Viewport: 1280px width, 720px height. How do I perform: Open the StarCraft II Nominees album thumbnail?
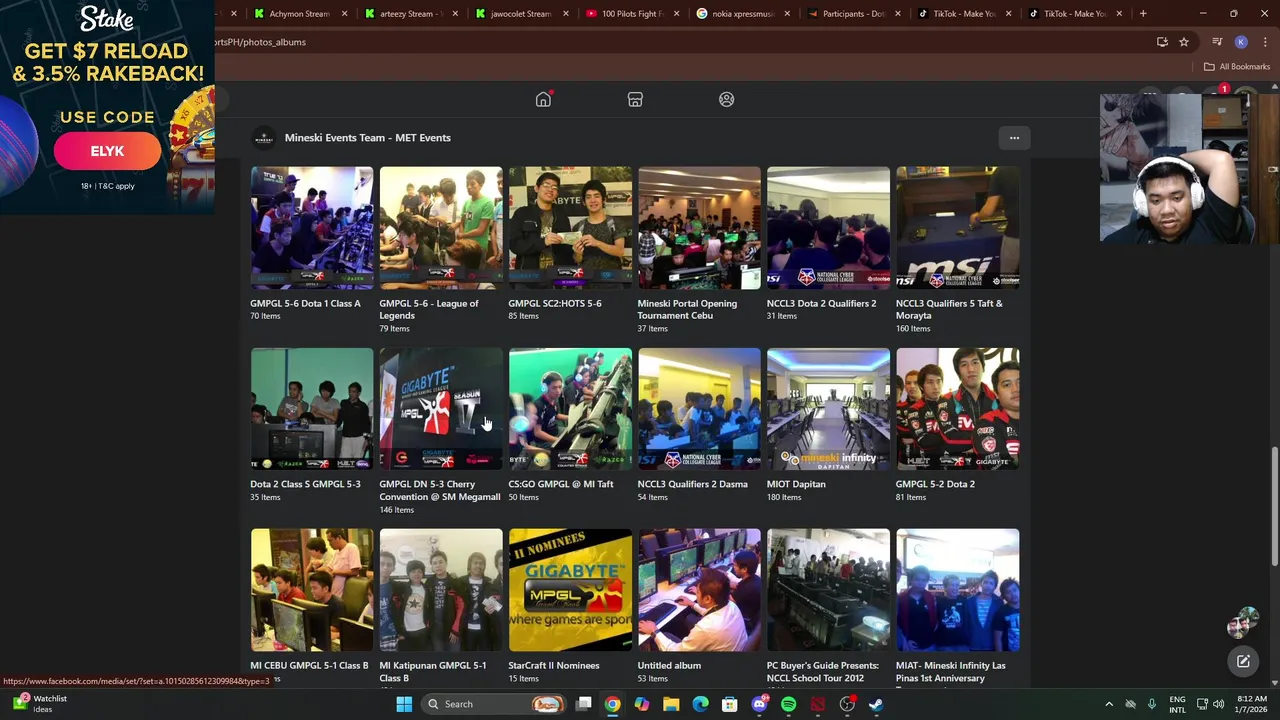tap(570, 590)
